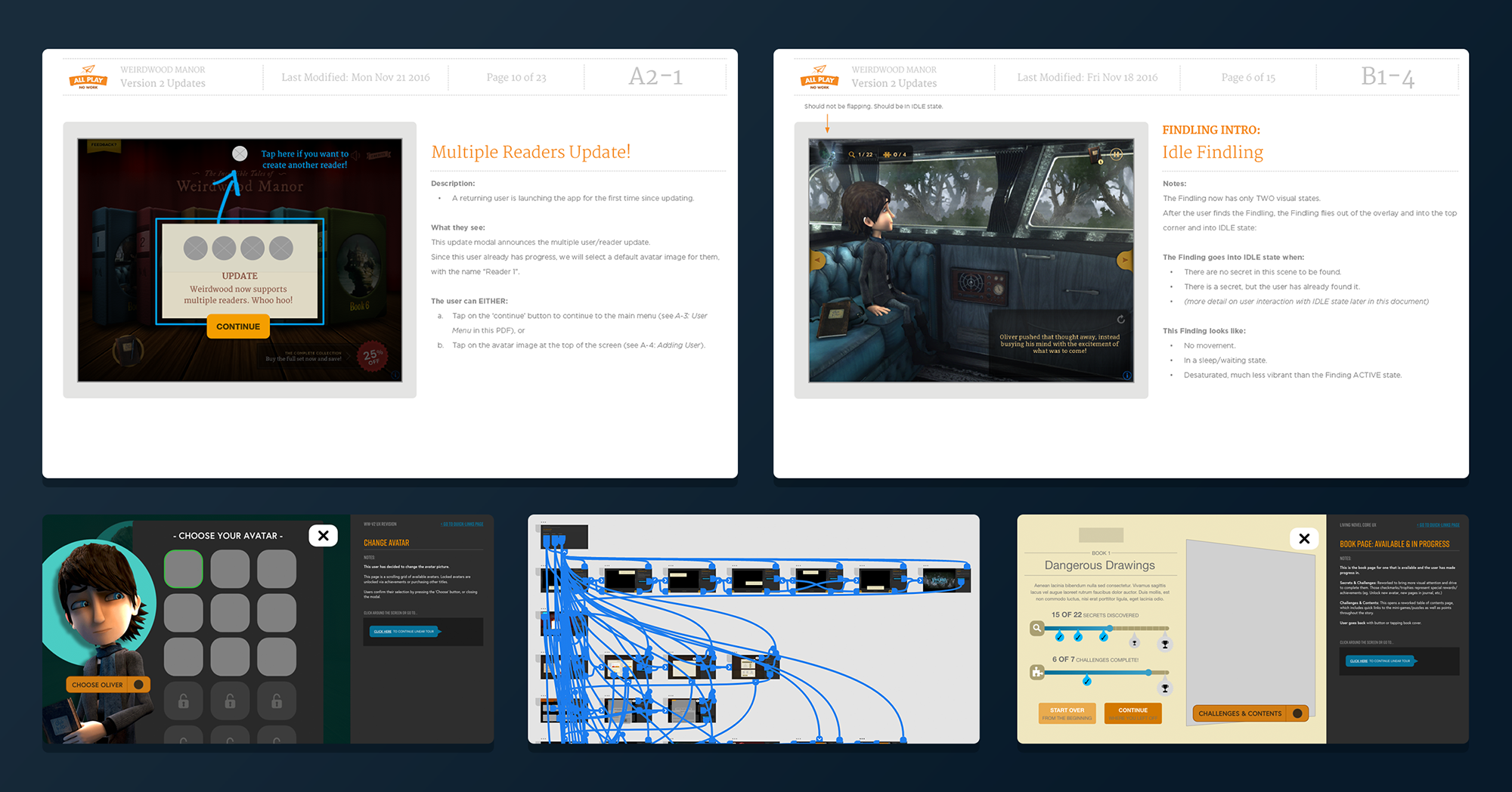Image resolution: width=1512 pixels, height=792 pixels.
Task: Click the third locked avatar tile
Action: tap(277, 701)
